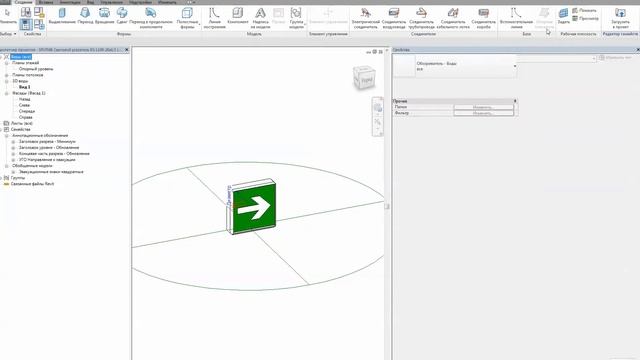Image resolution: width=640 pixels, height=360 pixels.
Task: Open the Спереди elevation view
Action: coord(27,111)
